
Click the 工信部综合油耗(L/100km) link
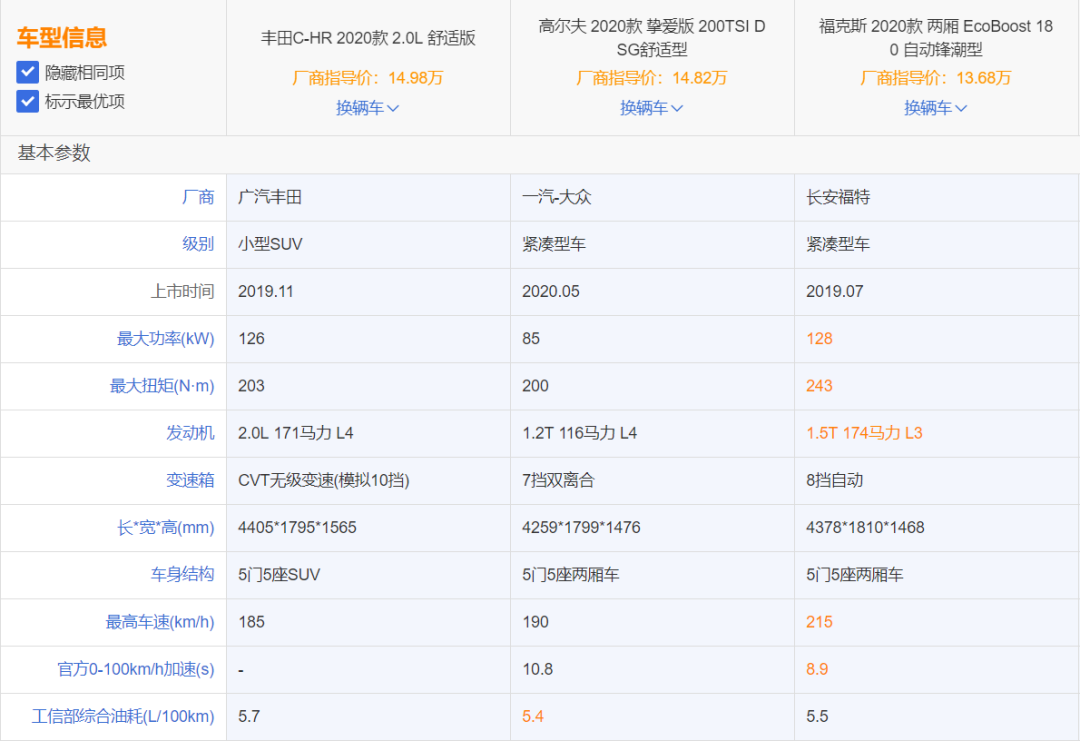[123, 717]
